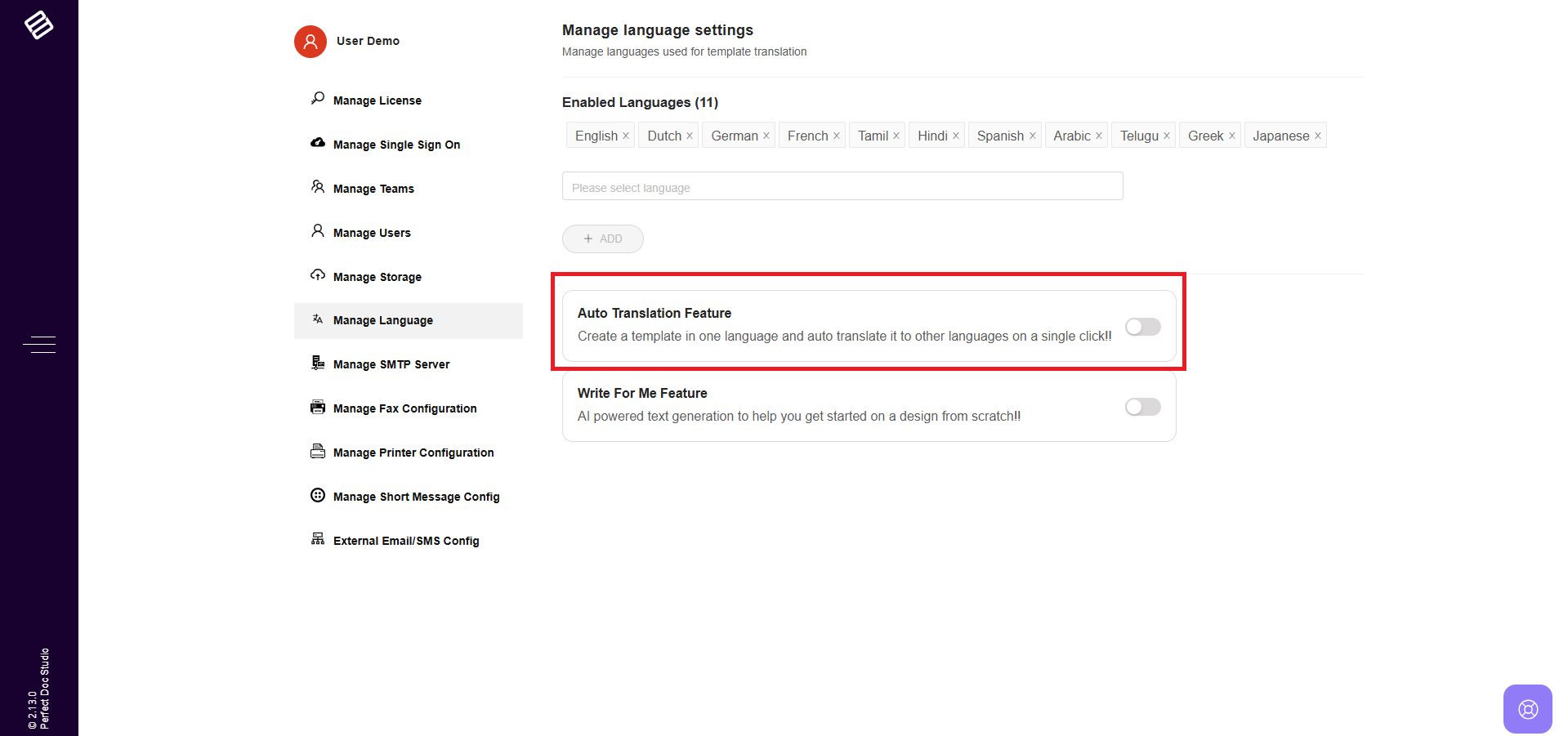Viewport: 1568px width, 736px height.
Task: Open Manage Teams settings
Action: pyautogui.click(x=373, y=189)
